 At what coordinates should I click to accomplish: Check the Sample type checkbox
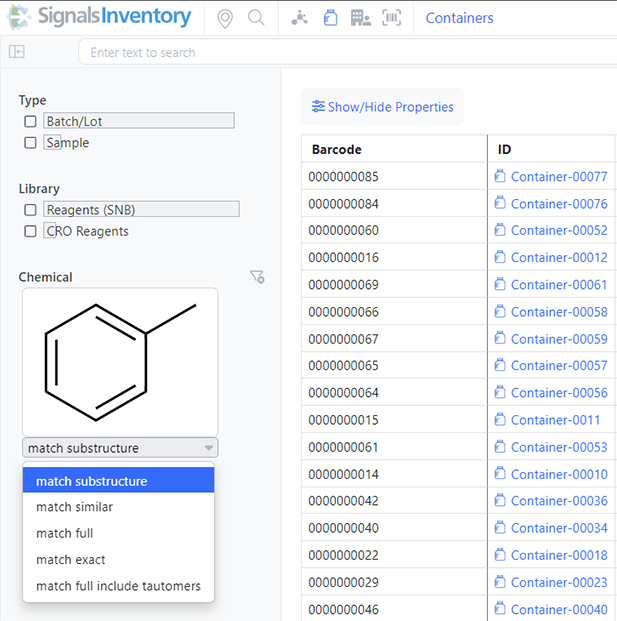(x=31, y=143)
